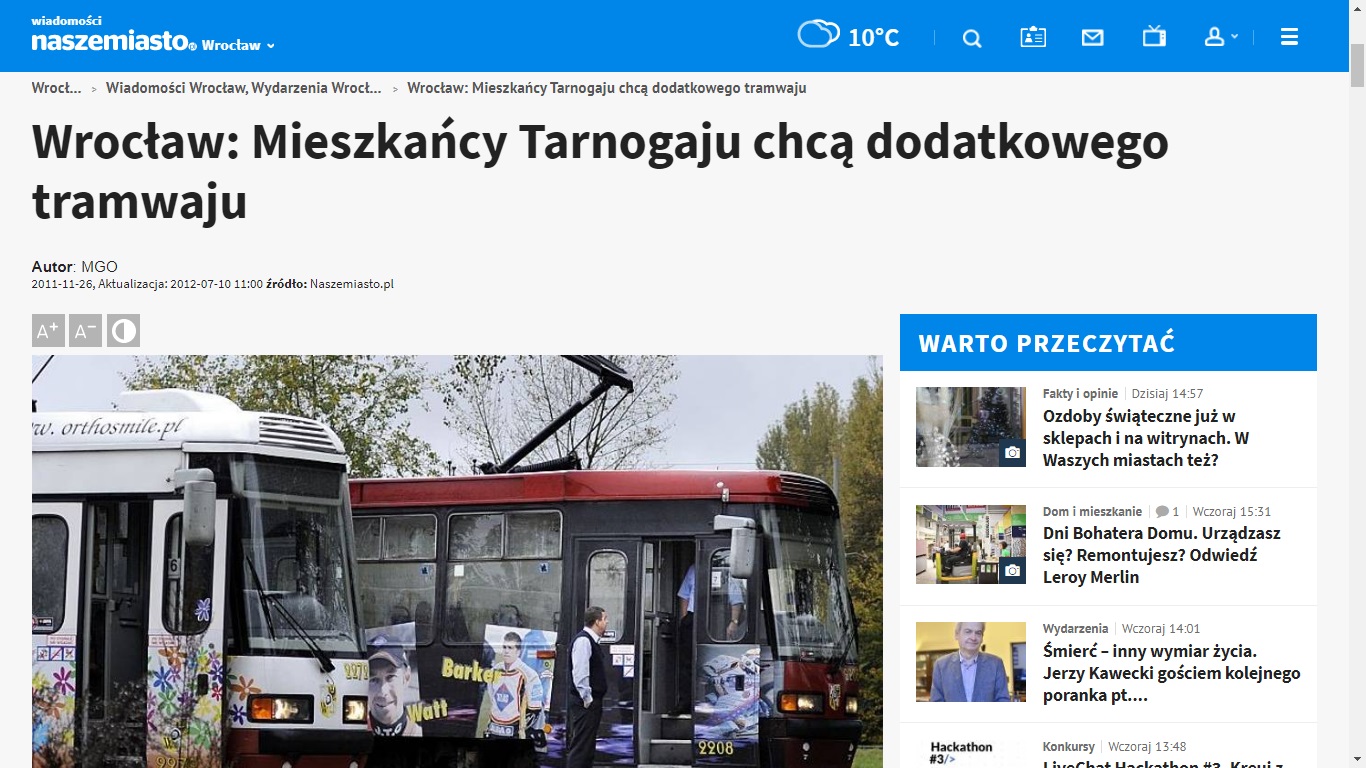Open the Konkursy category label
This screenshot has height=768, width=1366.
(1069, 747)
